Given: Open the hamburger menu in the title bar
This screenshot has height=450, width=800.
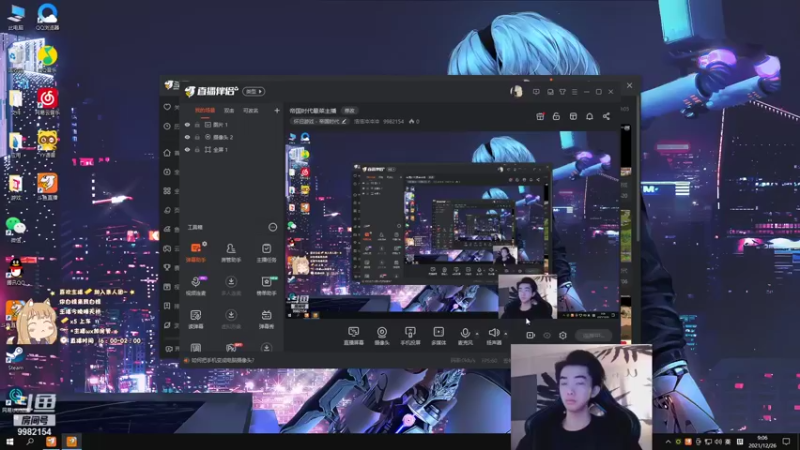Looking at the screenshot, I should (x=574, y=92).
